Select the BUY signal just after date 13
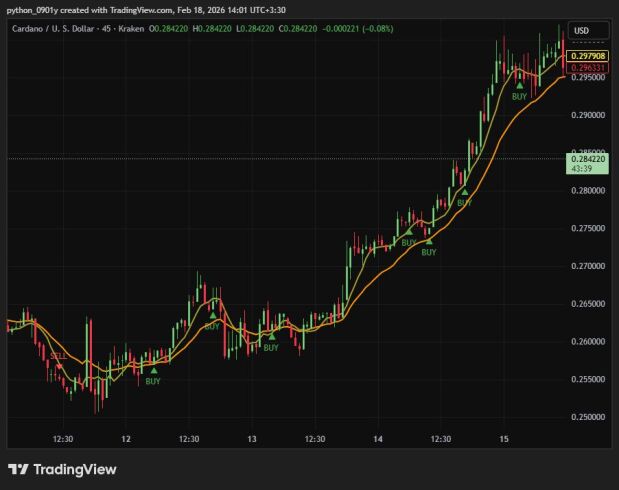 tap(271, 342)
